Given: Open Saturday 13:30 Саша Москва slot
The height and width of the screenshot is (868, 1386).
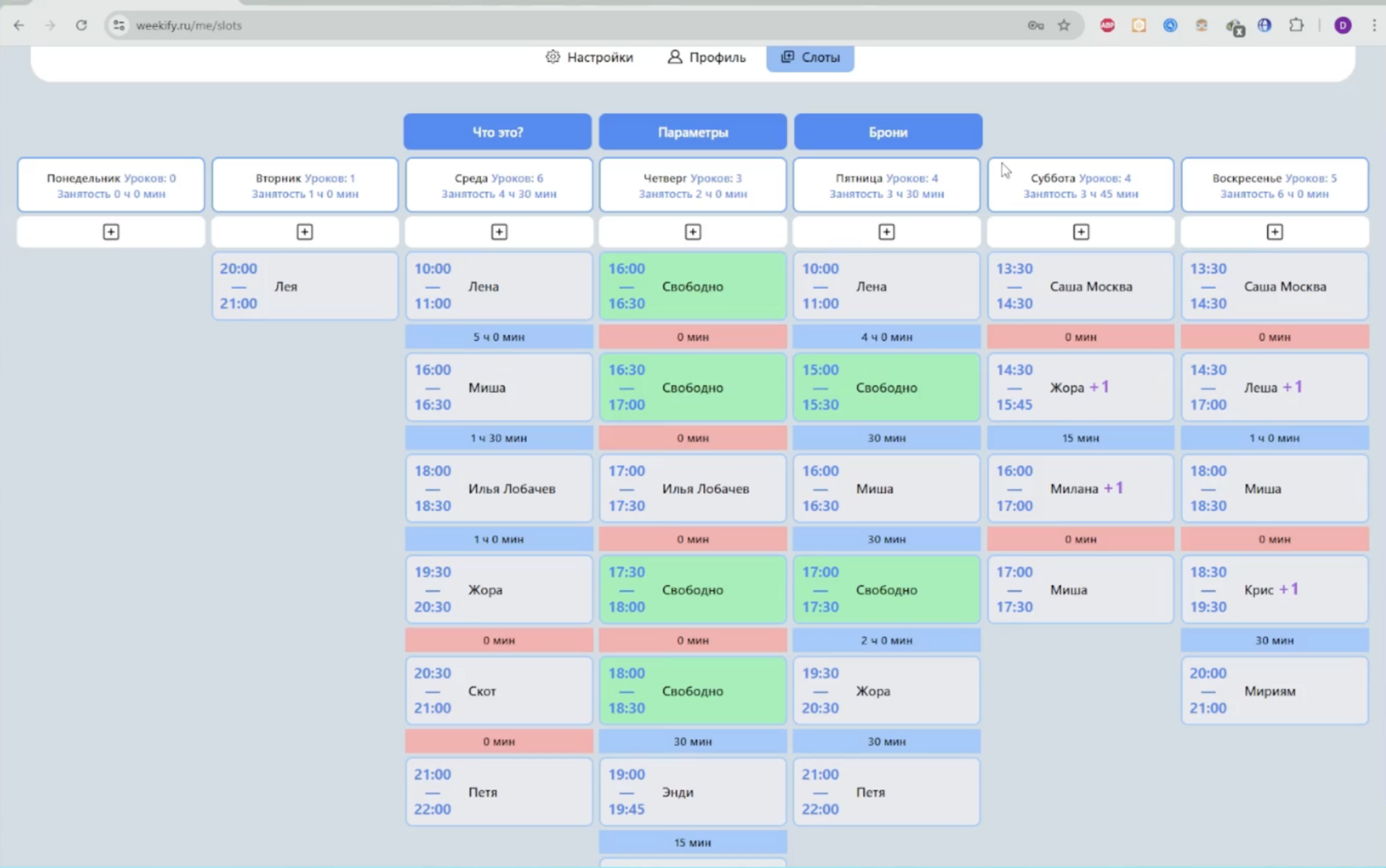Looking at the screenshot, I should click(1081, 286).
